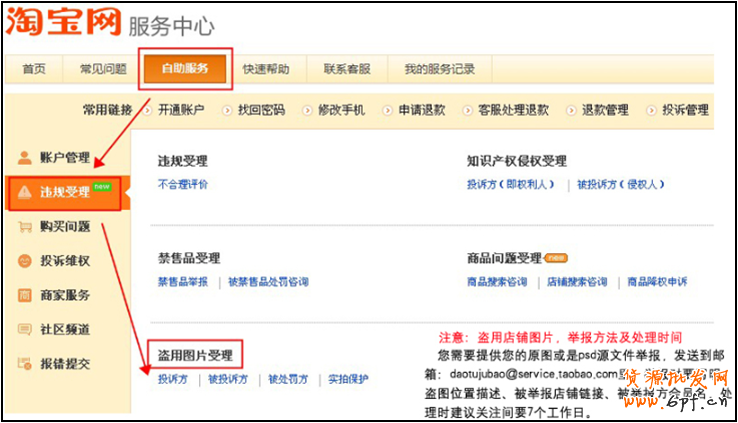Click the 购买问题 cart icon in sidebar

[x=25, y=227]
